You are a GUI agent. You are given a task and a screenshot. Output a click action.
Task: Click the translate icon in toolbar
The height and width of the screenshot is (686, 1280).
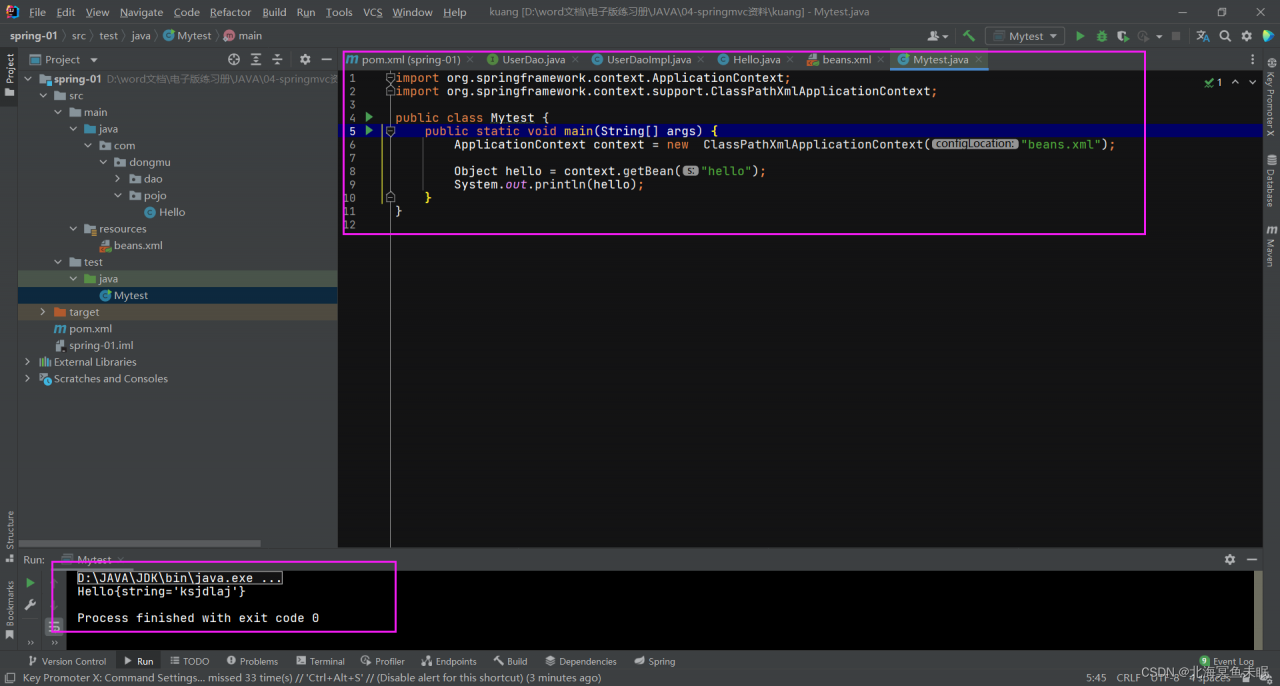[1203, 36]
